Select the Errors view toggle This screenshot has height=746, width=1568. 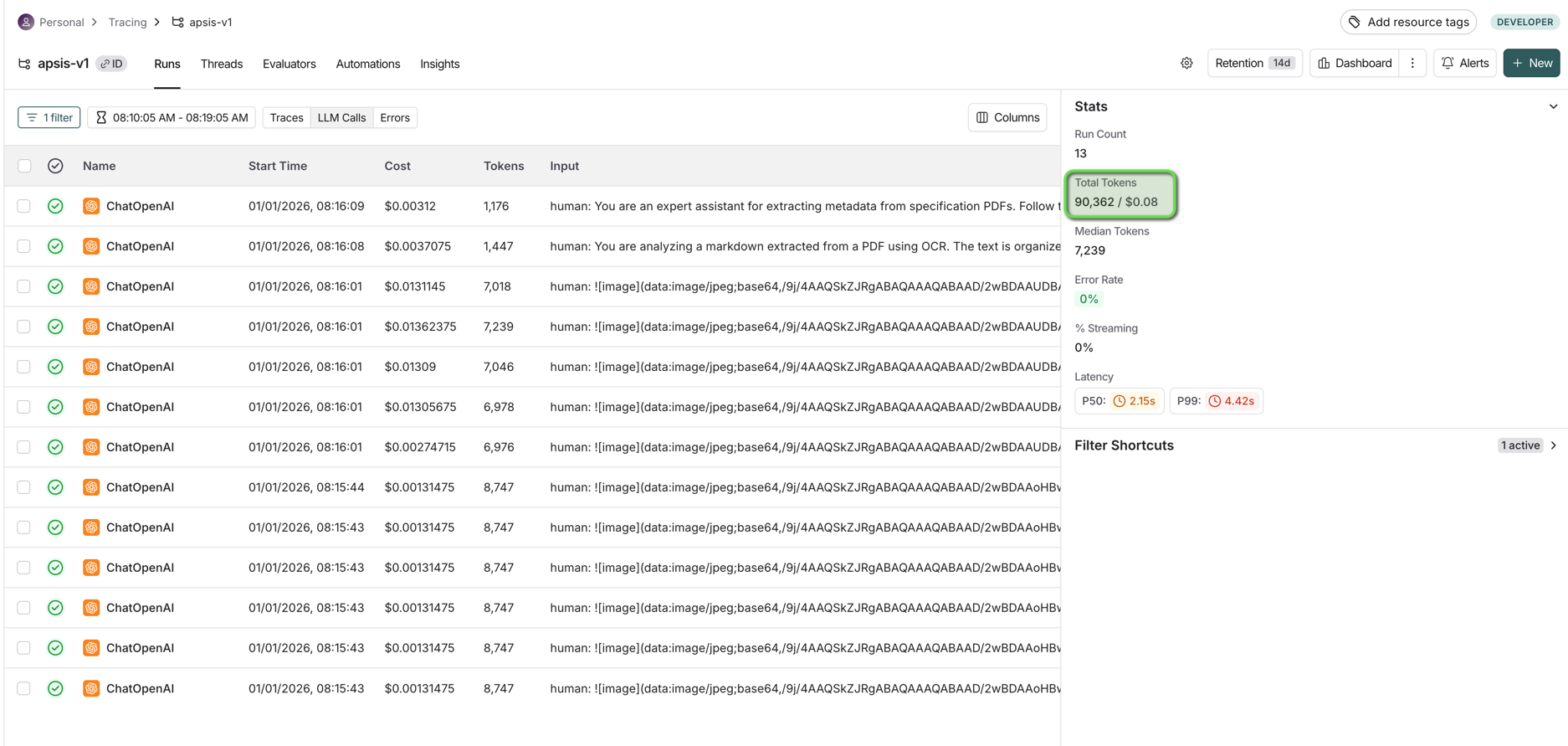tap(395, 118)
